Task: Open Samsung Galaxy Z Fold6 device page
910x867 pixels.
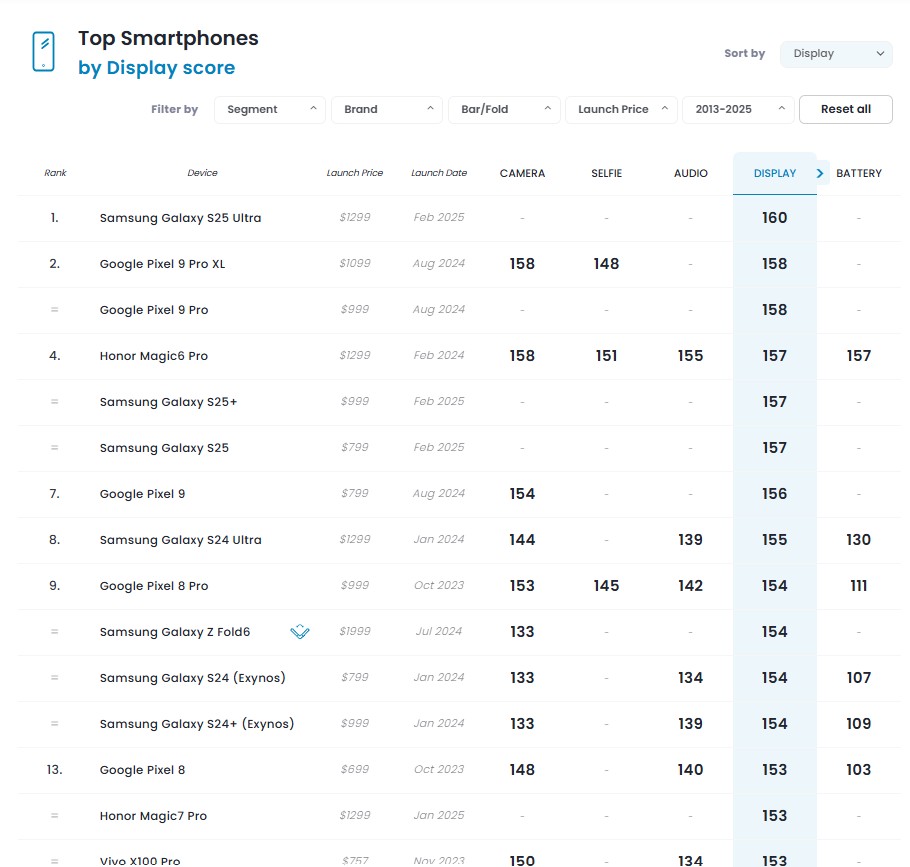Action: 175,631
